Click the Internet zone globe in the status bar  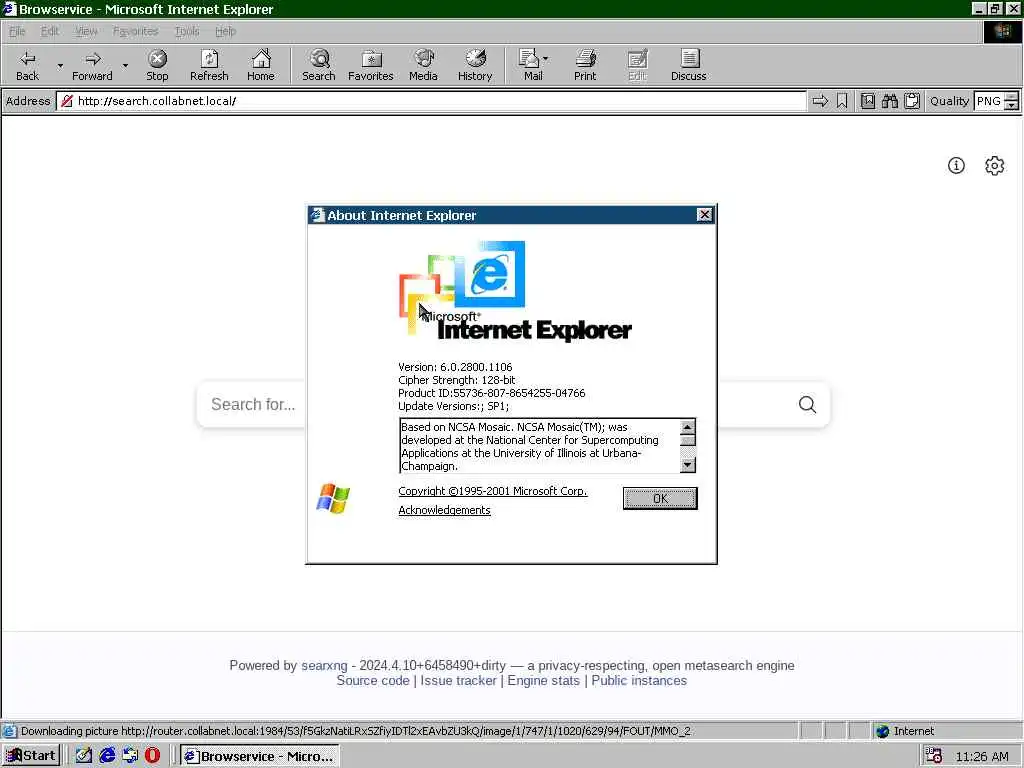tap(883, 731)
